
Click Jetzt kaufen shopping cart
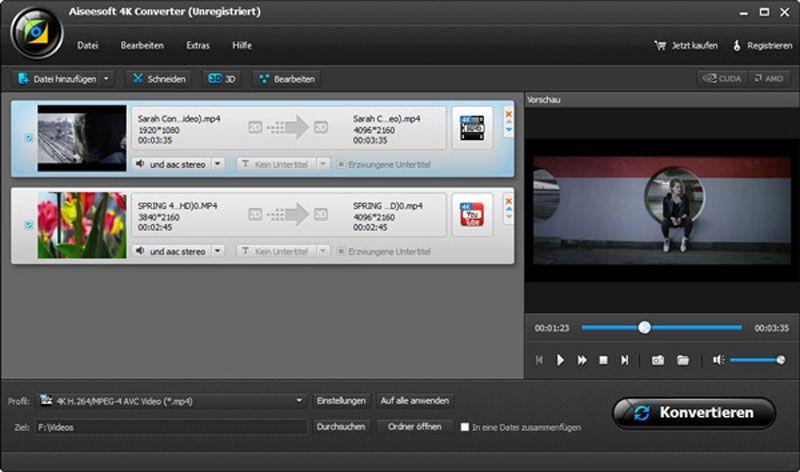pos(686,45)
